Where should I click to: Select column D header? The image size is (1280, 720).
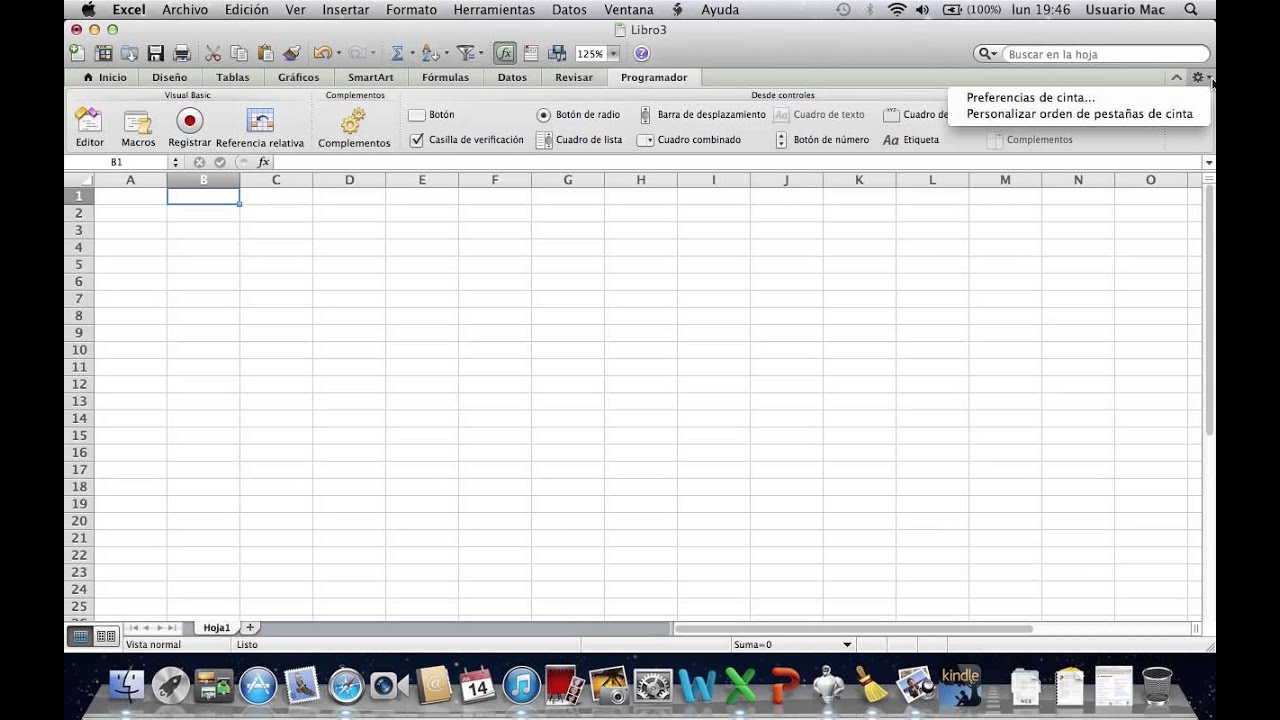point(349,180)
